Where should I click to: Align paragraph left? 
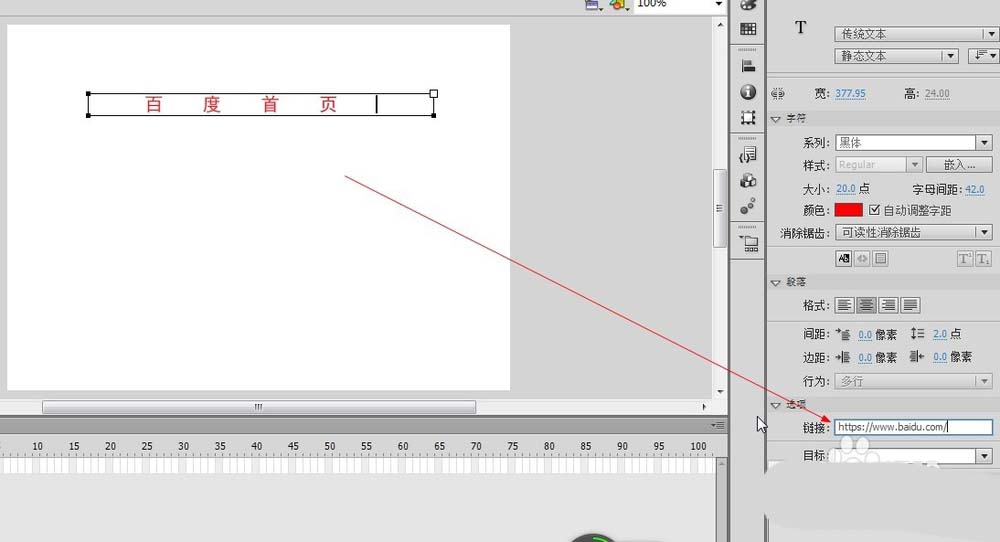pos(844,305)
